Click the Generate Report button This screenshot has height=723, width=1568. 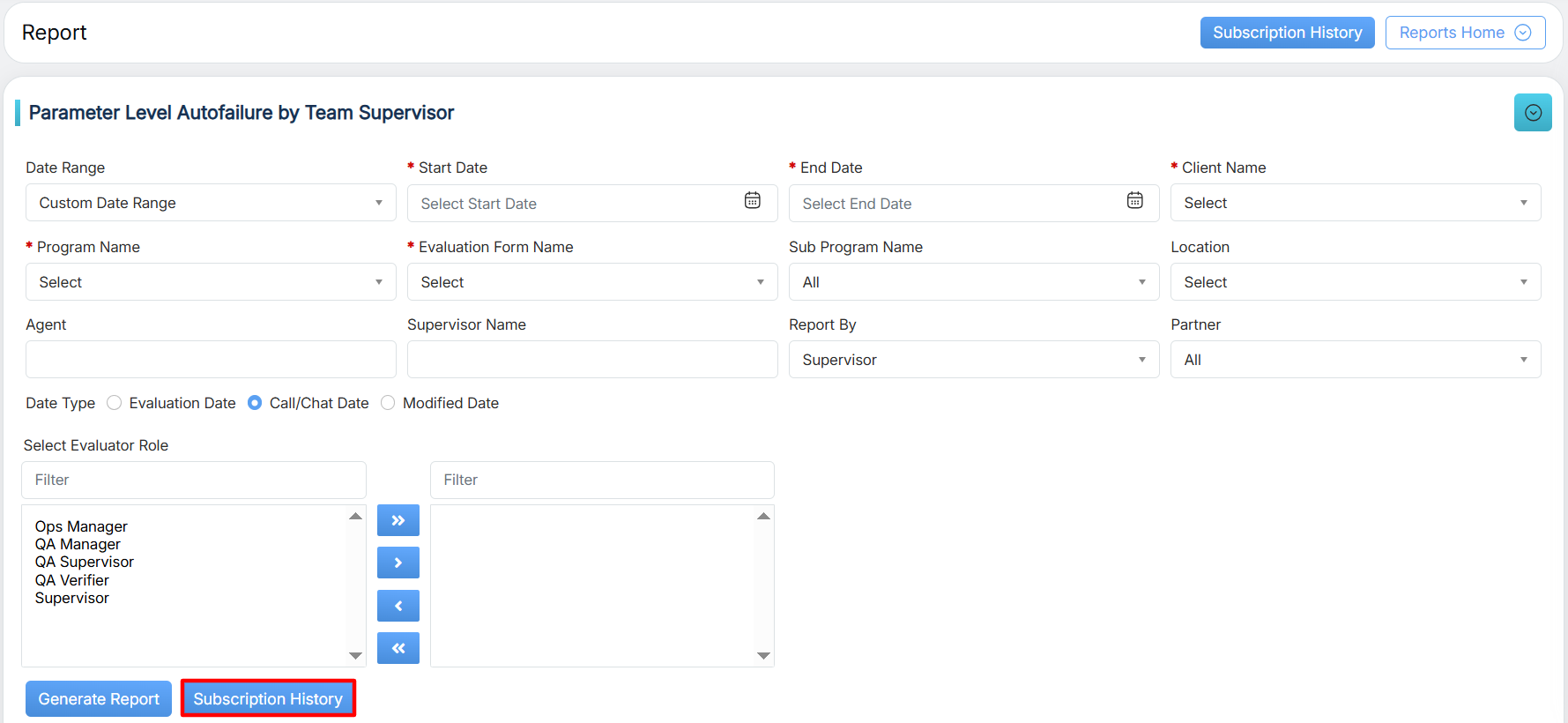pyautogui.click(x=99, y=699)
